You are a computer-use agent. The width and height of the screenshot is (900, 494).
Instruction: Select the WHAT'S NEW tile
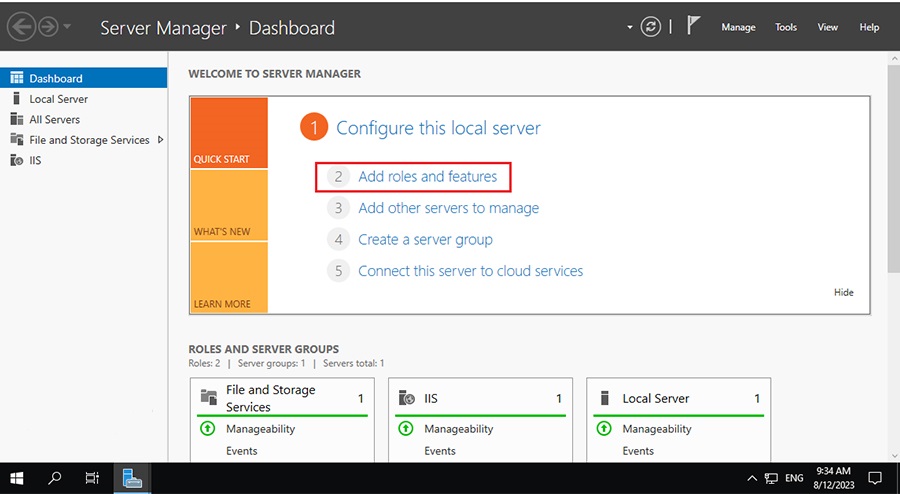(229, 205)
